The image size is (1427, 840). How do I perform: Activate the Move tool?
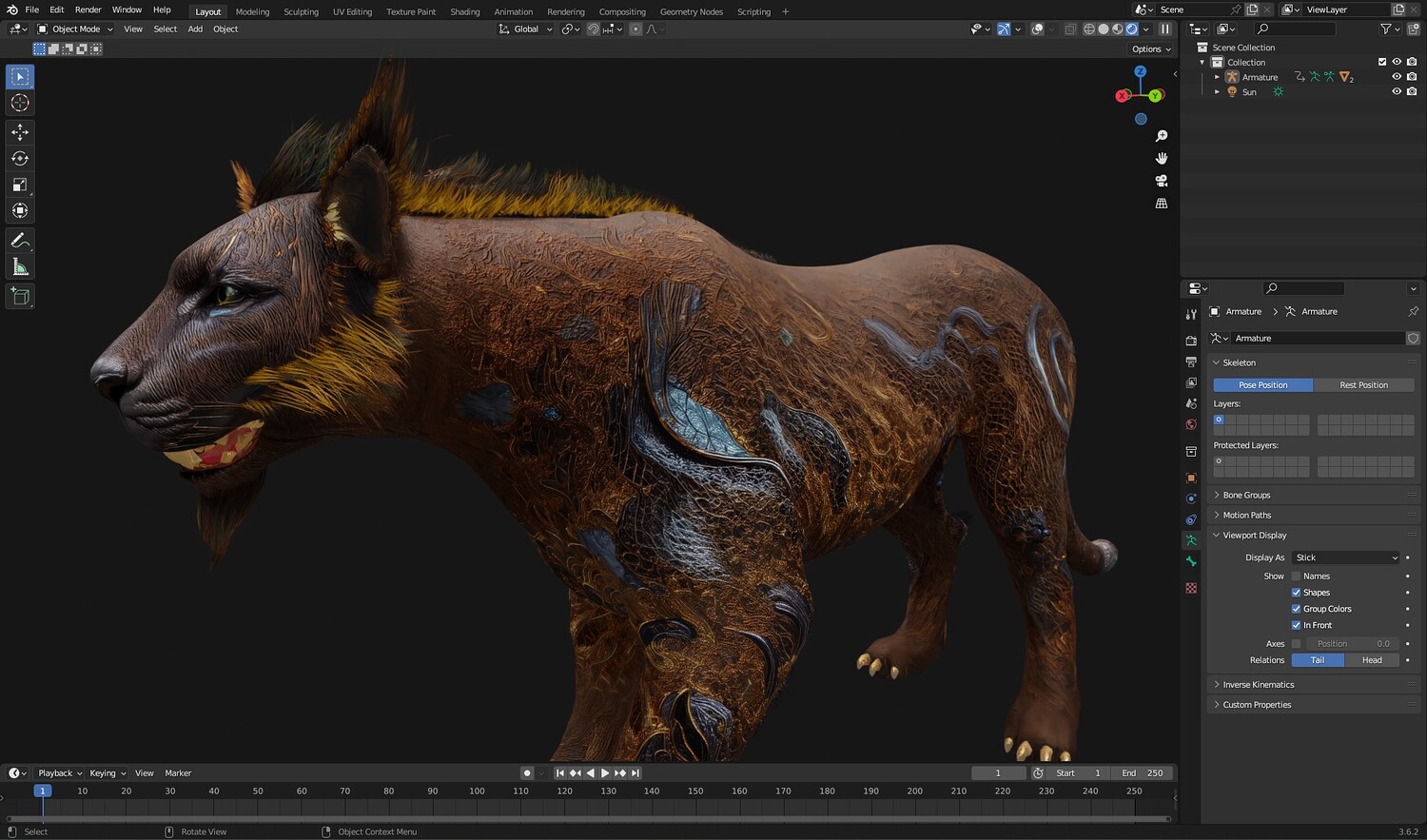coord(20,132)
